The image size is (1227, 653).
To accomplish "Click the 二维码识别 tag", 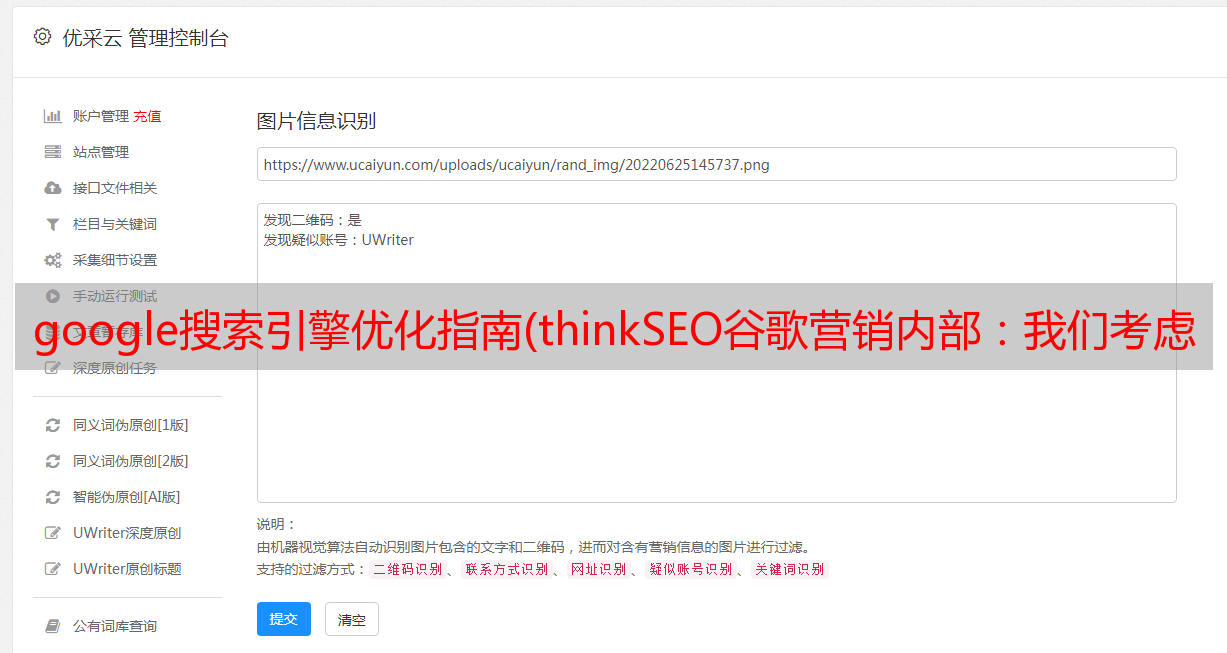I will pos(407,569).
